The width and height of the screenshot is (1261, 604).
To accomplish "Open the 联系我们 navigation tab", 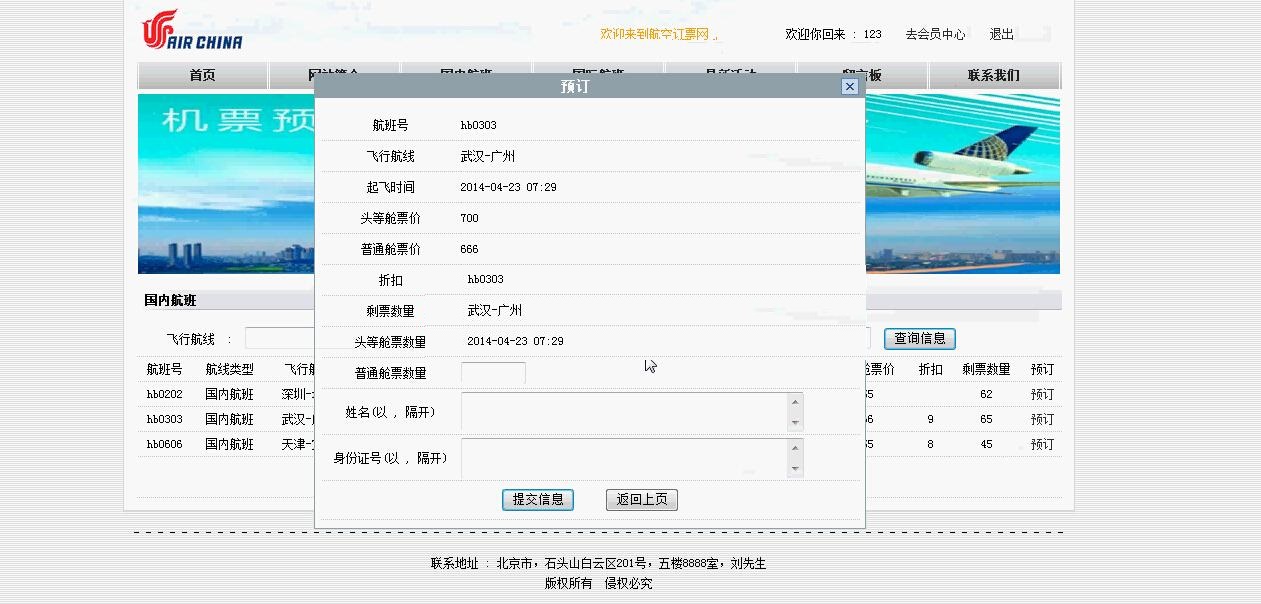I will click(x=994, y=76).
